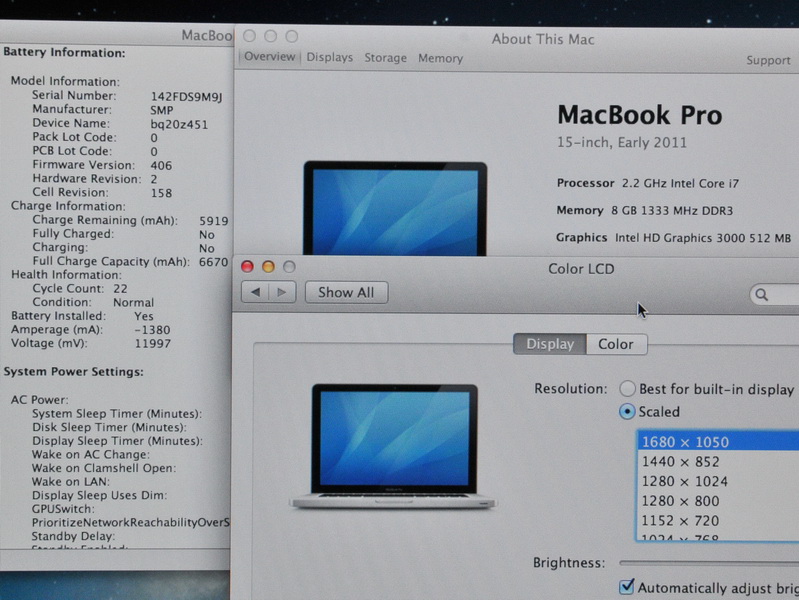The width and height of the screenshot is (799, 600).
Task: Click the Wake on LAN row
Action: 71,481
